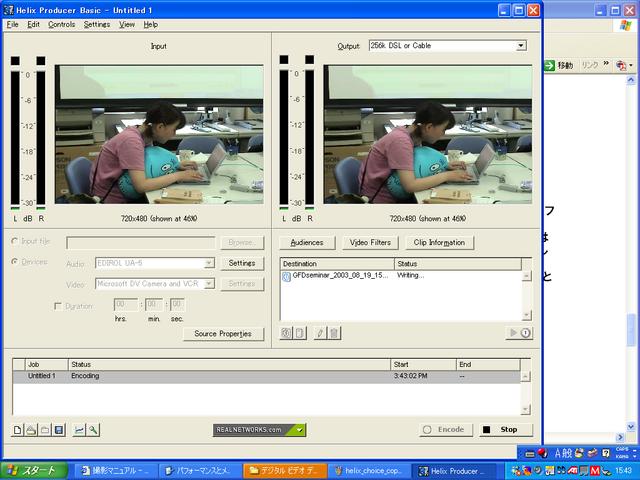Click the red ball icon on language bar
The width and height of the screenshot is (640, 480).
(542, 453)
